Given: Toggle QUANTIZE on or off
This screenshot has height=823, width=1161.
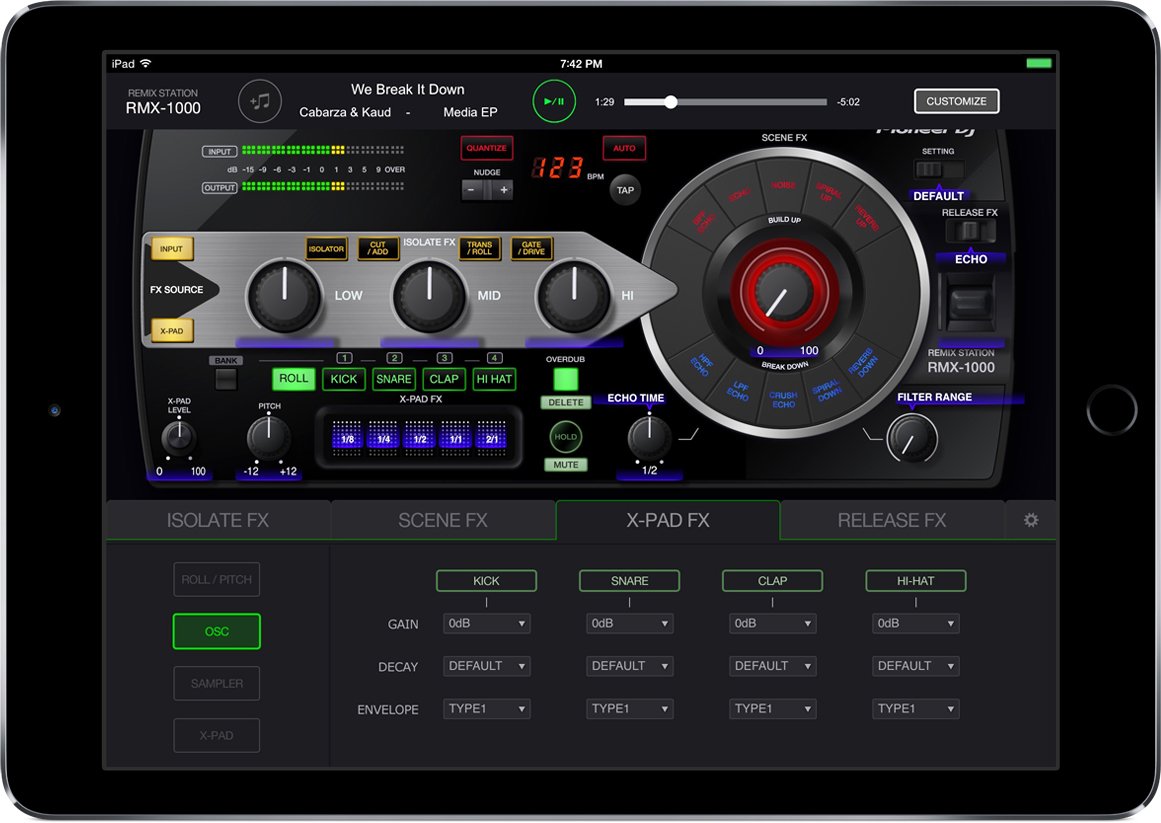Looking at the screenshot, I should pos(486,147).
